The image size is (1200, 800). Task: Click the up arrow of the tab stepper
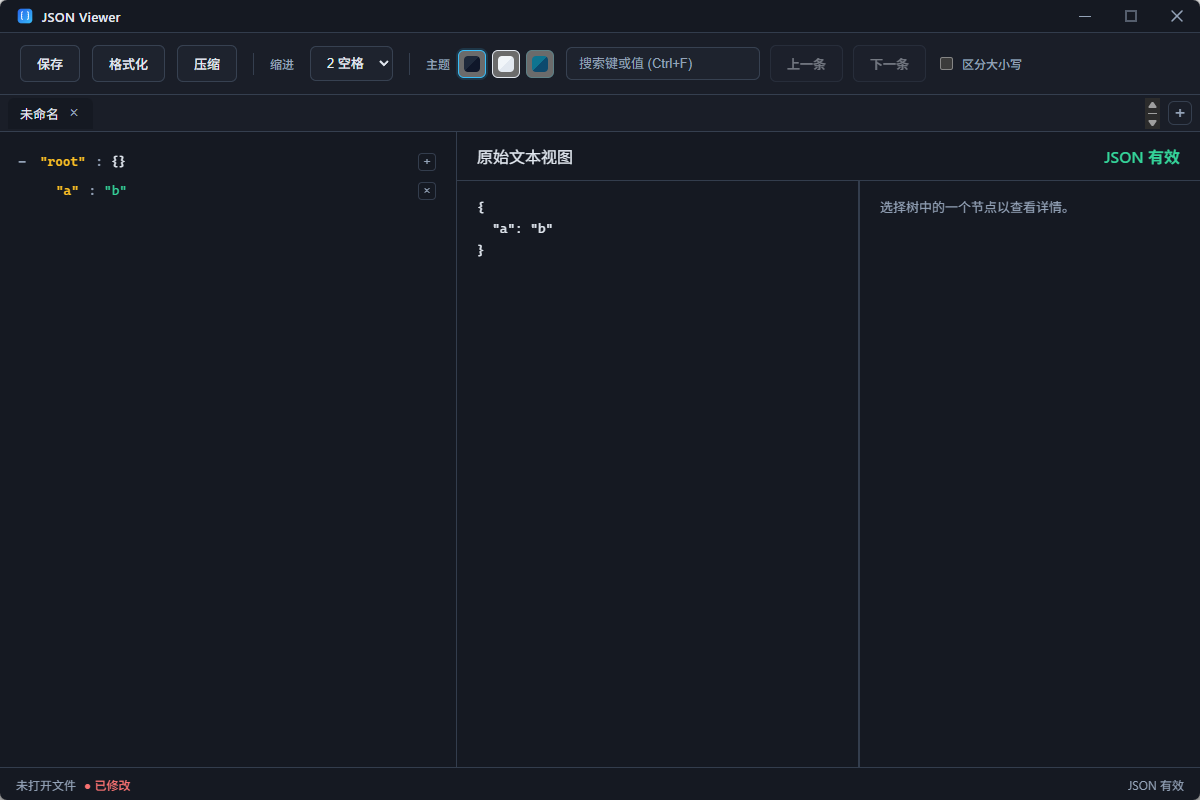pyautogui.click(x=1152, y=106)
